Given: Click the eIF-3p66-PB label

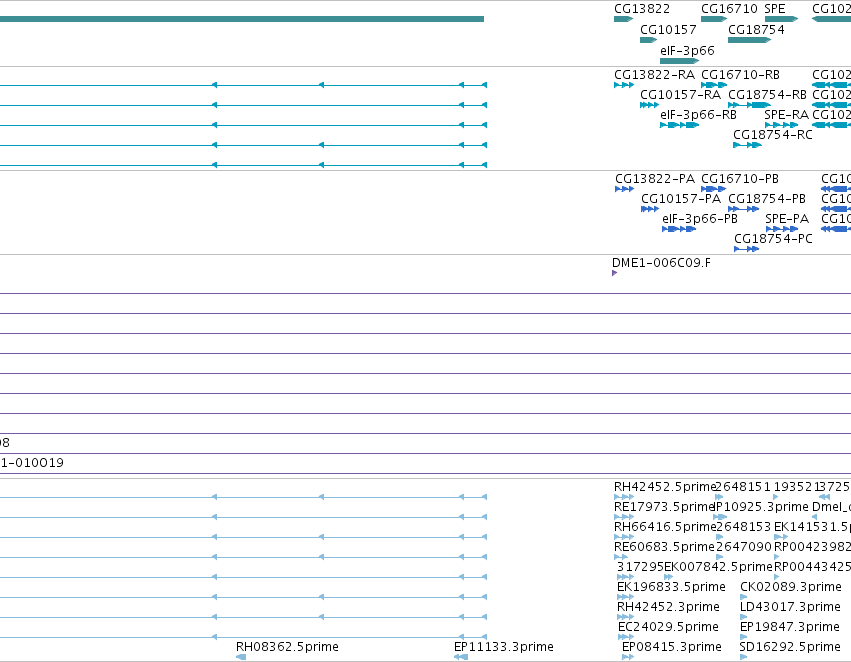Looking at the screenshot, I should (700, 219).
